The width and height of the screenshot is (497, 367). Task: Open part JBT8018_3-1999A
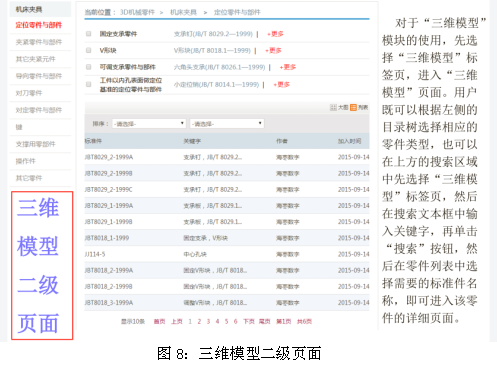[109, 303]
